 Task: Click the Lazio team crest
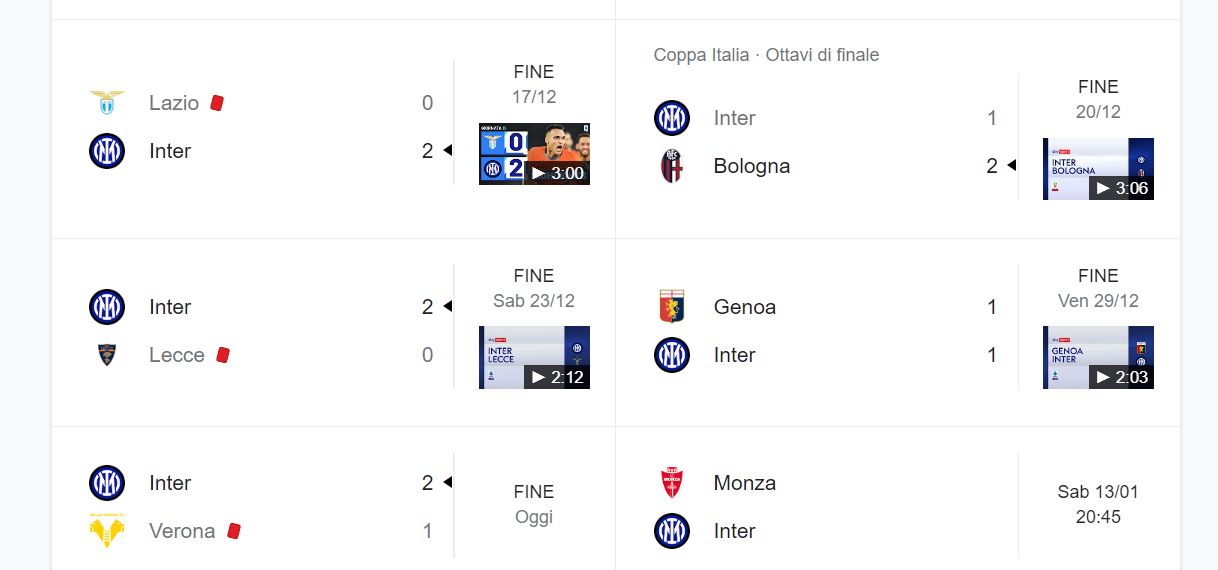pos(107,103)
